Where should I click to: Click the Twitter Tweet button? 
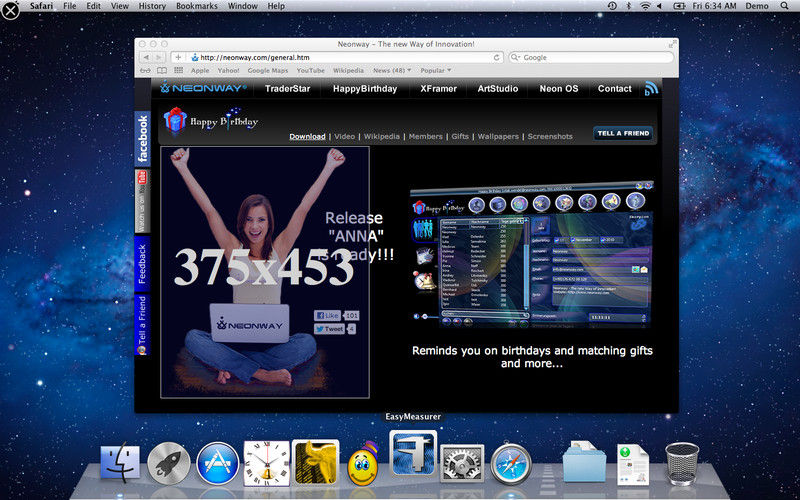(329, 329)
